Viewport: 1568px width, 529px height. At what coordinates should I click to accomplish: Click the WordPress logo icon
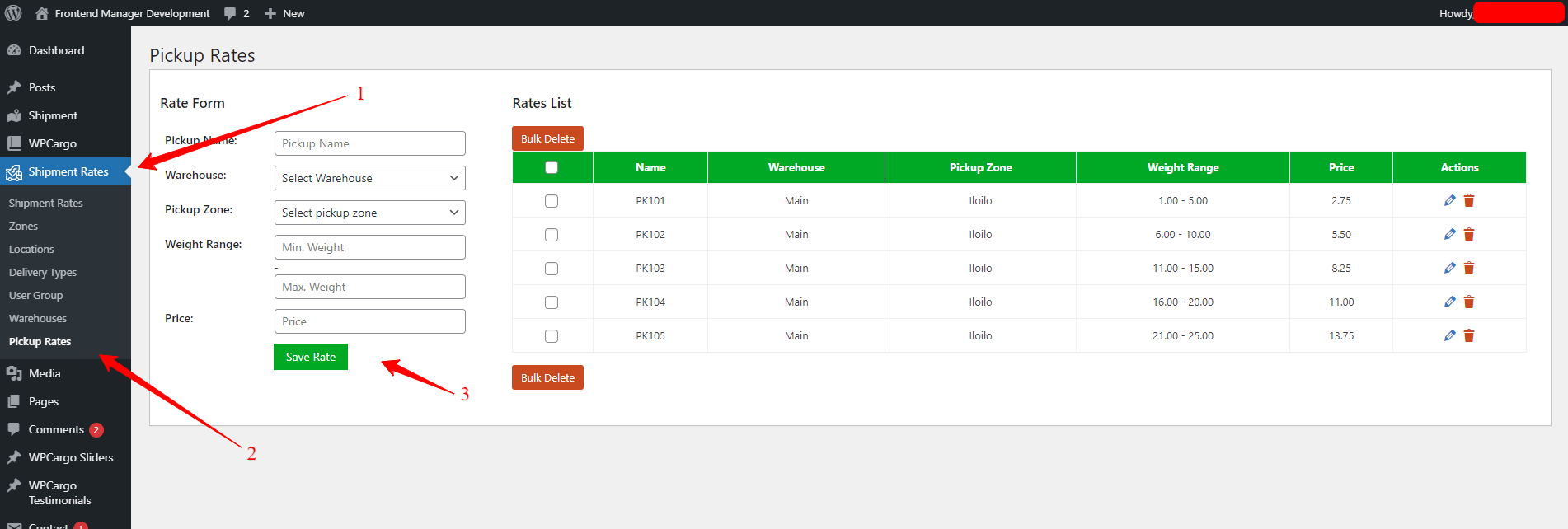pos(13,13)
